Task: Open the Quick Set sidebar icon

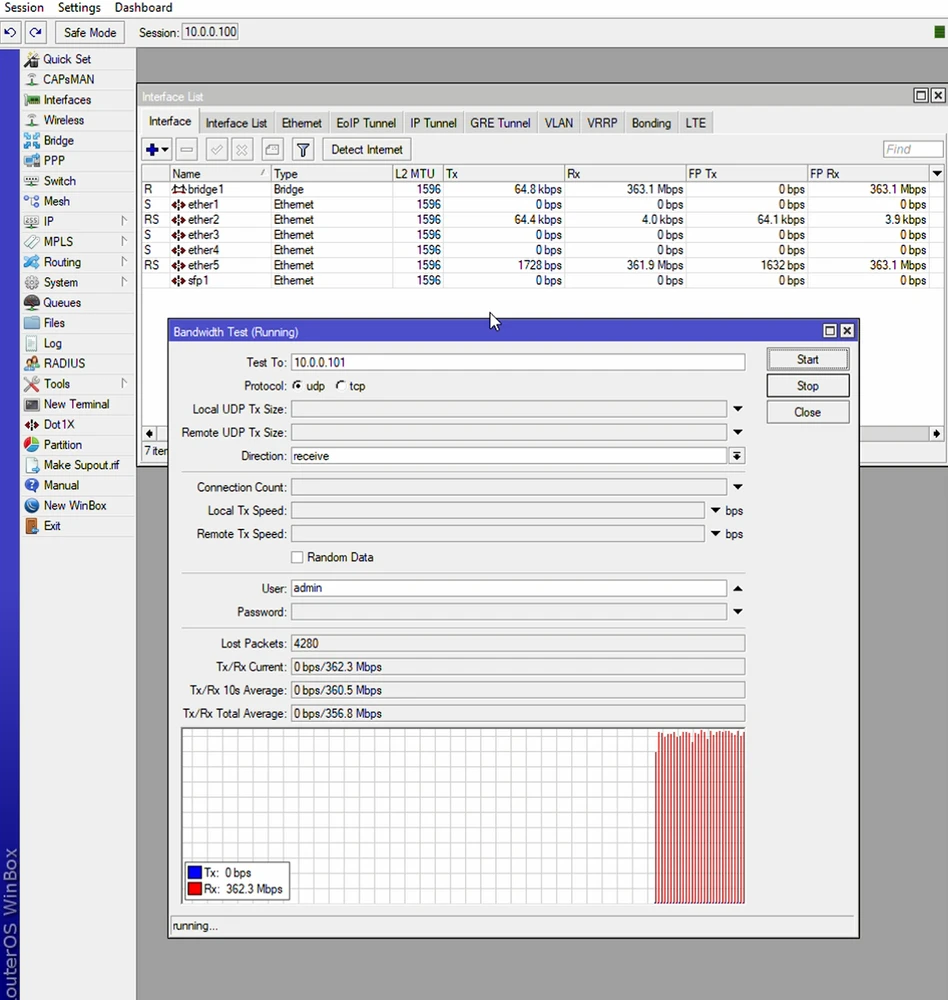Action: (32, 59)
